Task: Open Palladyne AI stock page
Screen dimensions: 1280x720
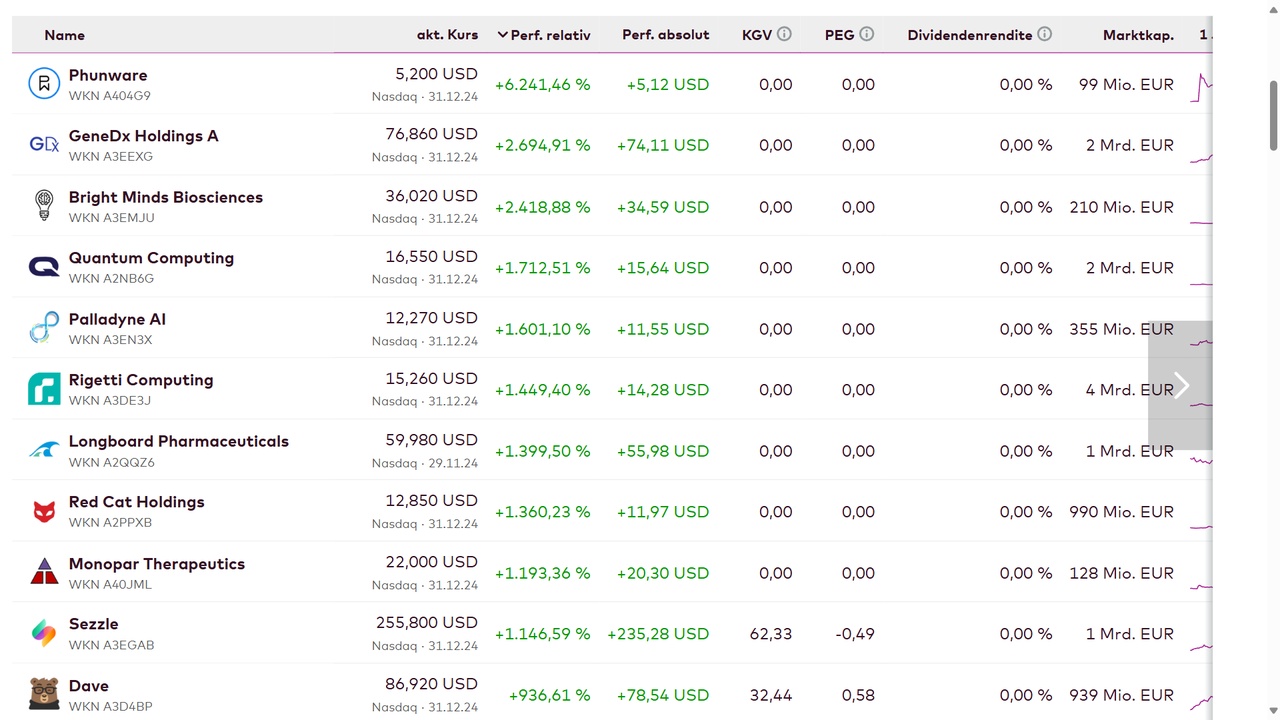Action: point(117,319)
